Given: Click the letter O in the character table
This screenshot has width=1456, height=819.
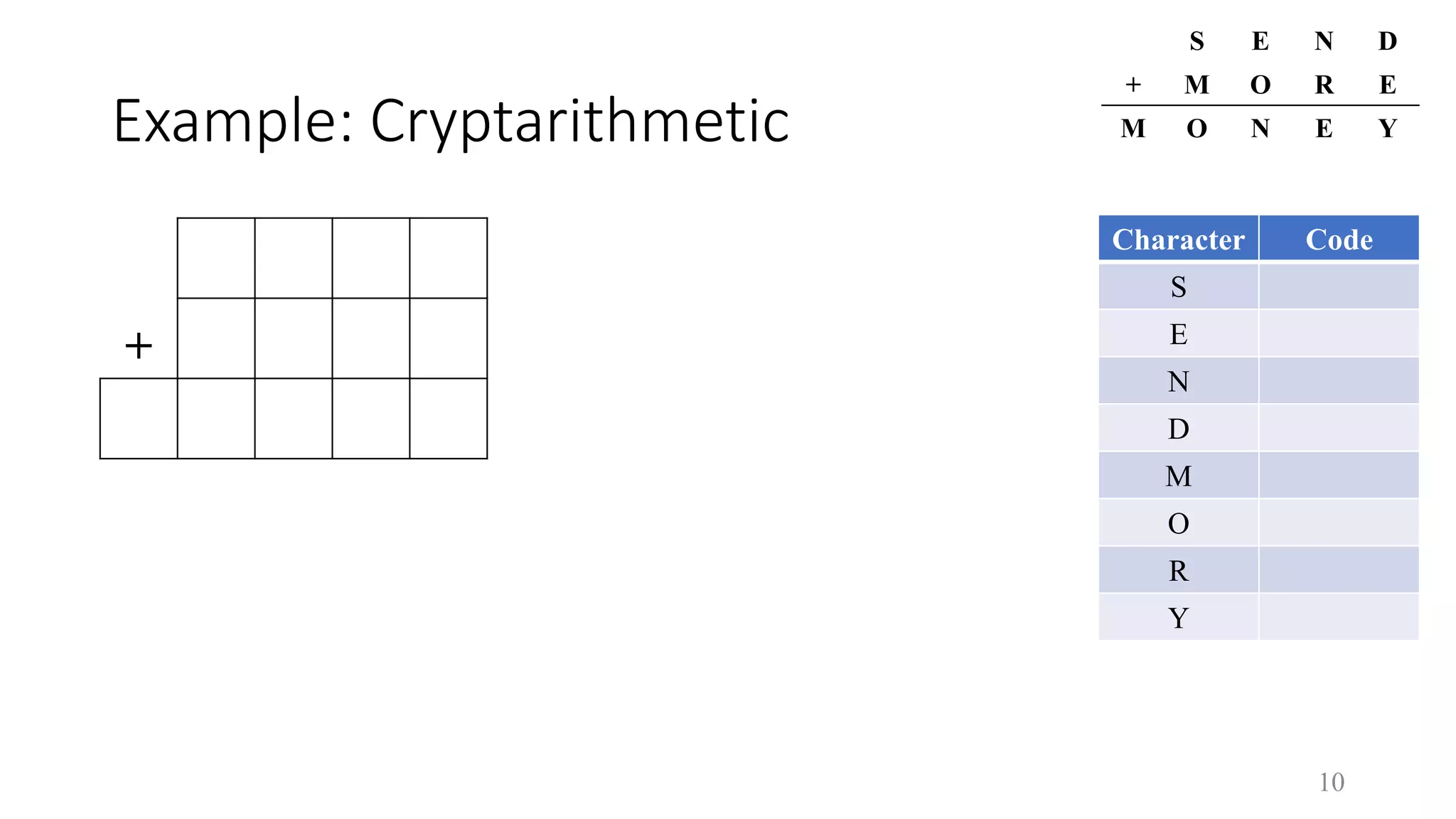Looking at the screenshot, I should pos(1178,523).
